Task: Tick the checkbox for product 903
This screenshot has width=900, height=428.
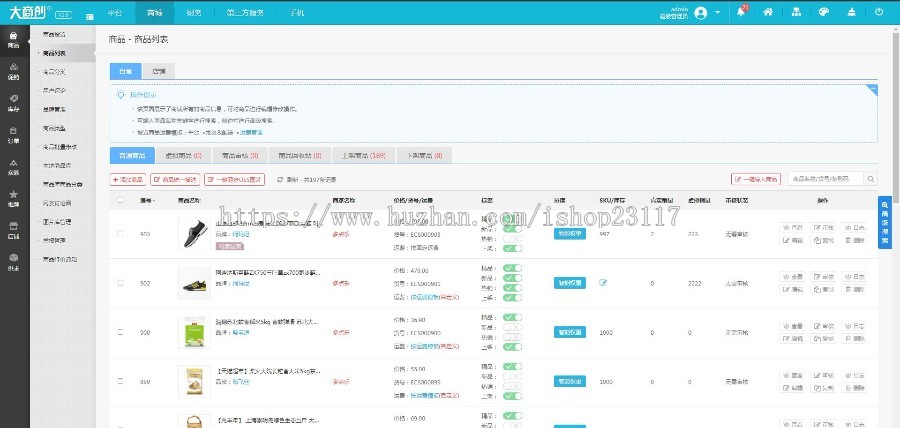Action: (120, 234)
